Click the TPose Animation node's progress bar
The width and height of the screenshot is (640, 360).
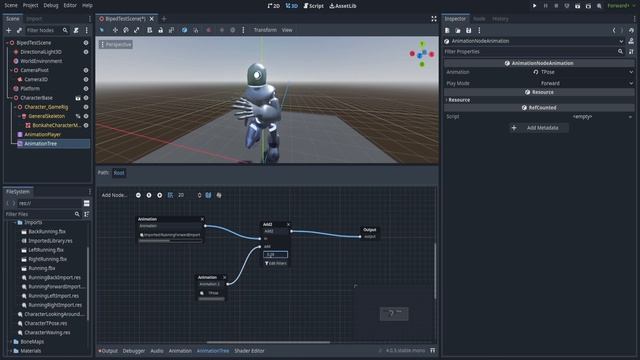tap(211, 299)
